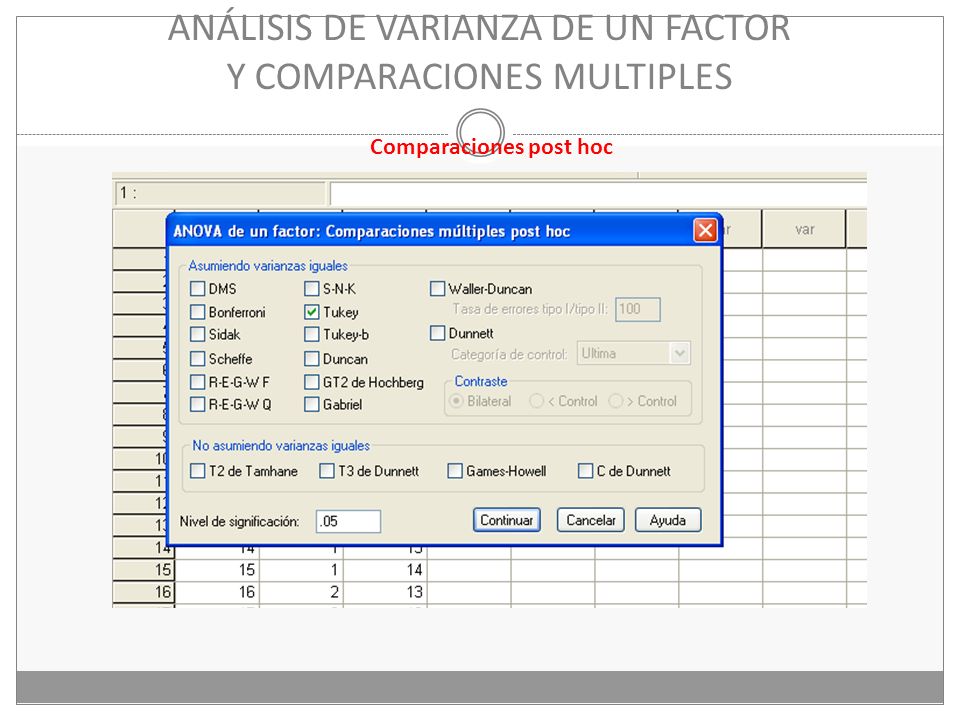Click the Cancelar button

pyautogui.click(x=590, y=520)
